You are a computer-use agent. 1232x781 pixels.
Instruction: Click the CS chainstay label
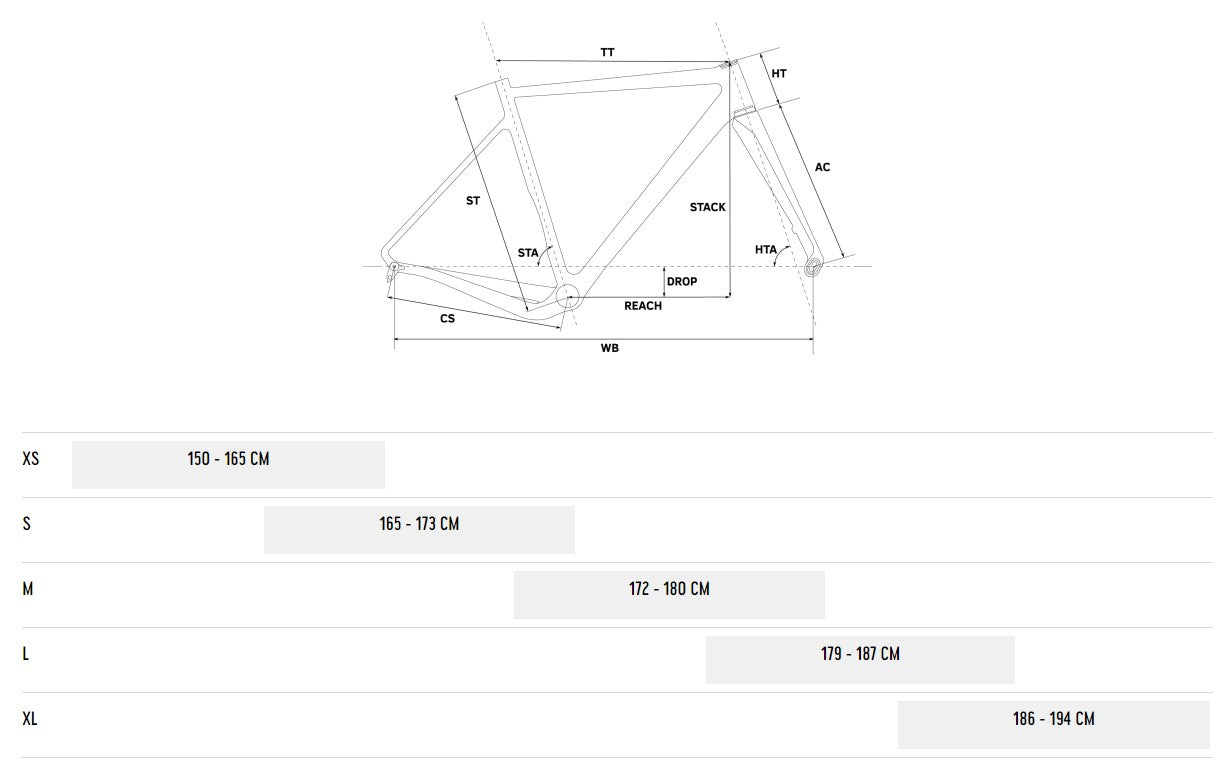pos(447,319)
